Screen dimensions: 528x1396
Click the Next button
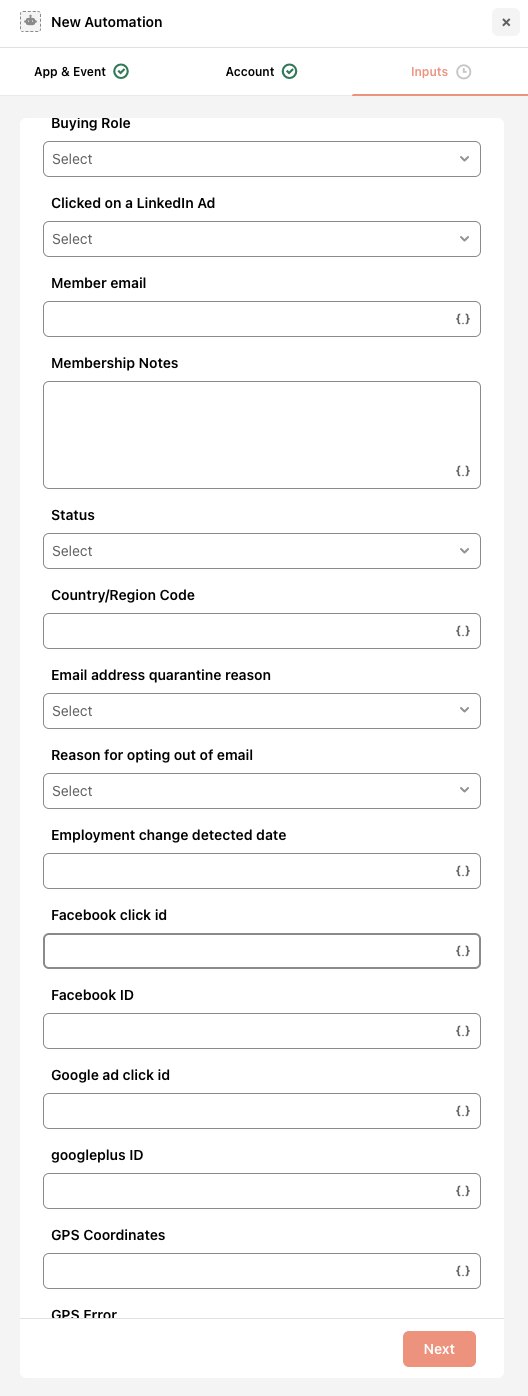pos(439,1349)
